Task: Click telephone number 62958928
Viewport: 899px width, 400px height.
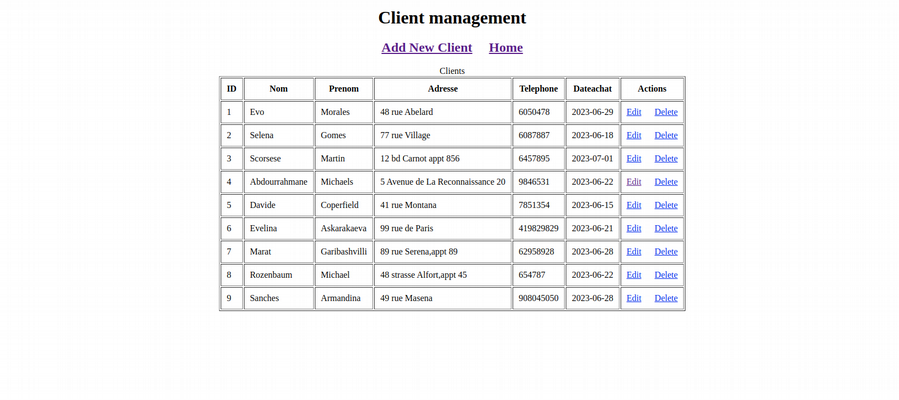Action: coord(538,252)
